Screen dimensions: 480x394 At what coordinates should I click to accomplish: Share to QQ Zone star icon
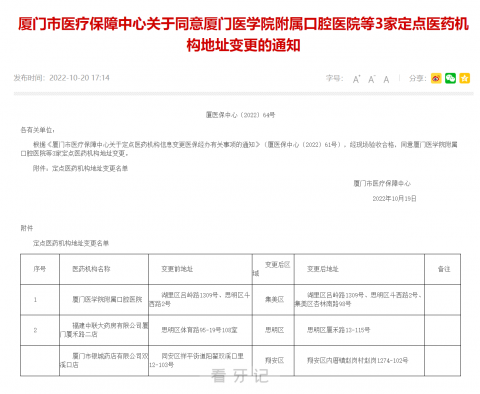465,78
